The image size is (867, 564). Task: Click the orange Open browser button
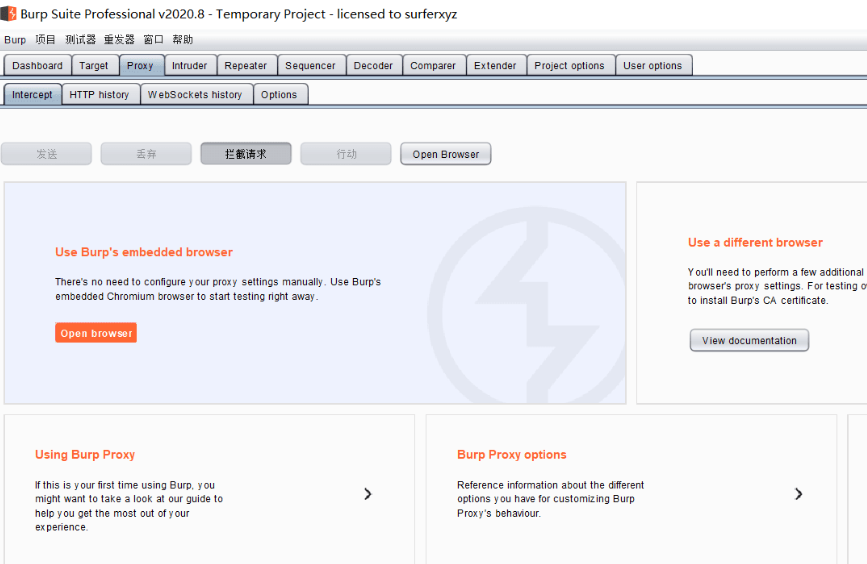pyautogui.click(x=96, y=333)
